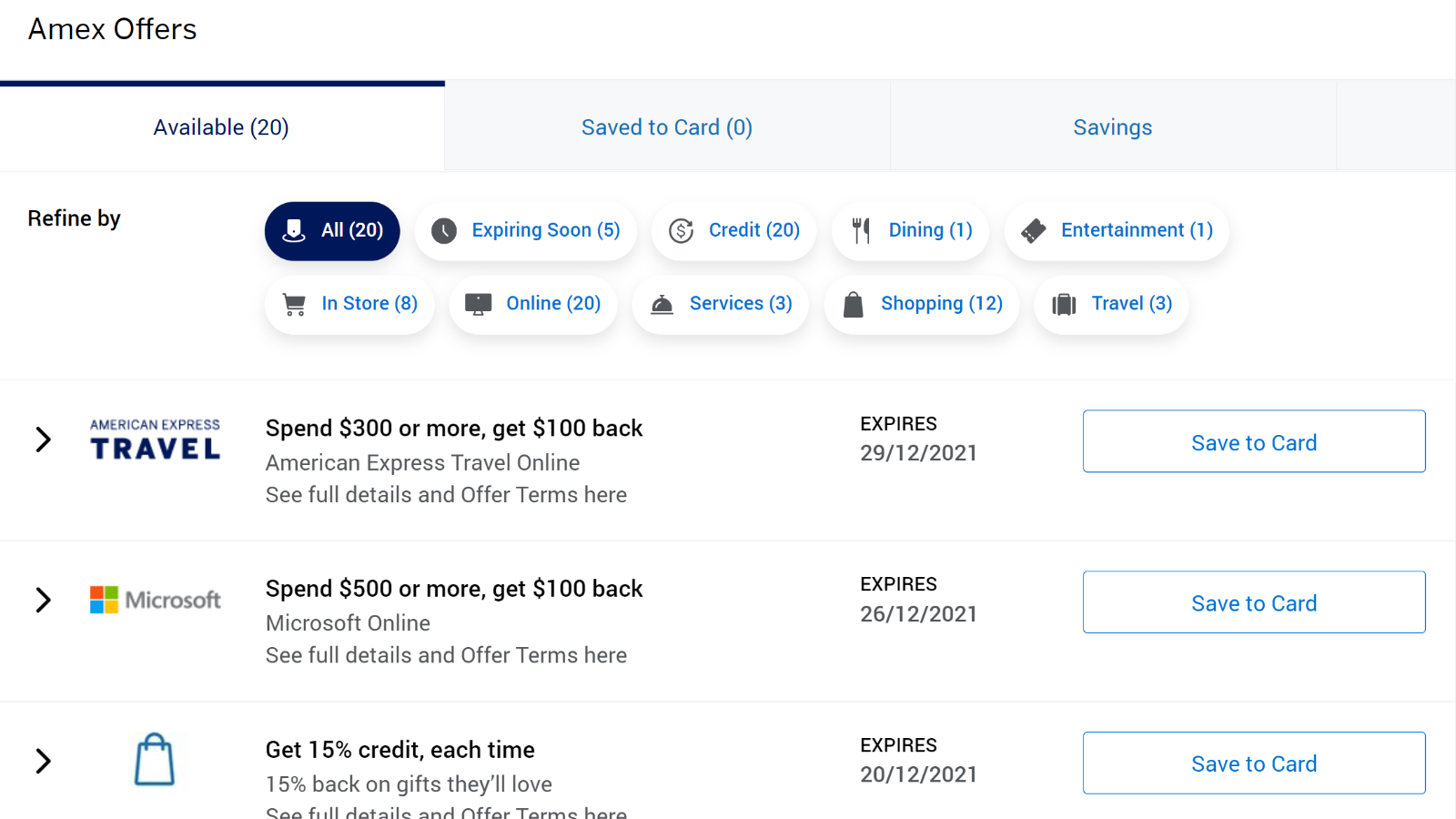
Task: Expand the 15% credit offer chevron
Action: pyautogui.click(x=43, y=761)
